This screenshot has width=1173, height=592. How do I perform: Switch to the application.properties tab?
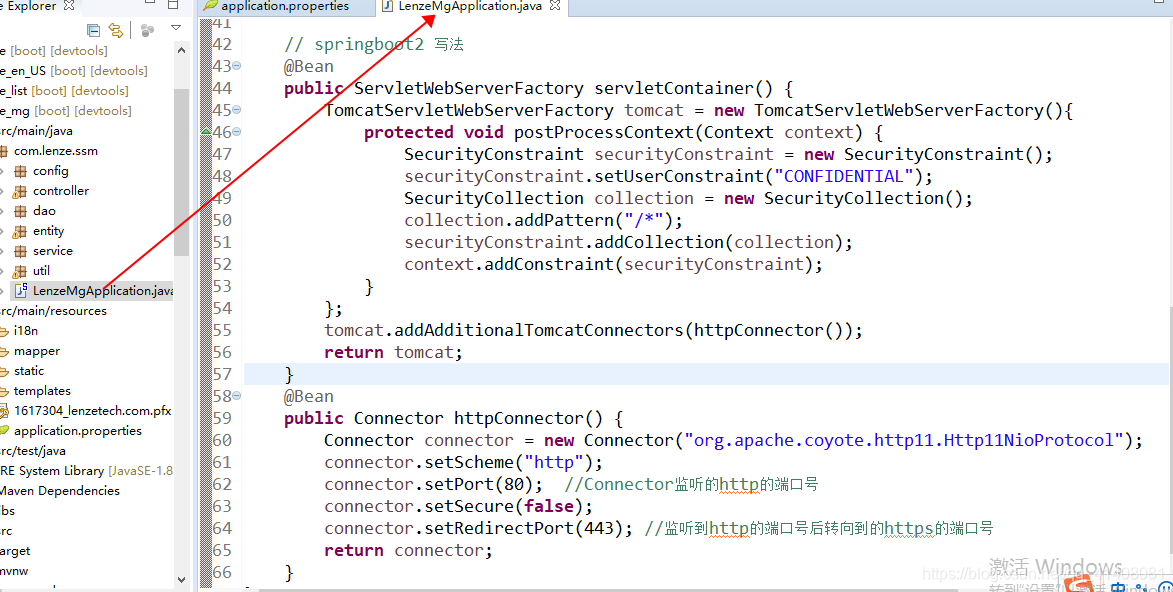pos(285,6)
